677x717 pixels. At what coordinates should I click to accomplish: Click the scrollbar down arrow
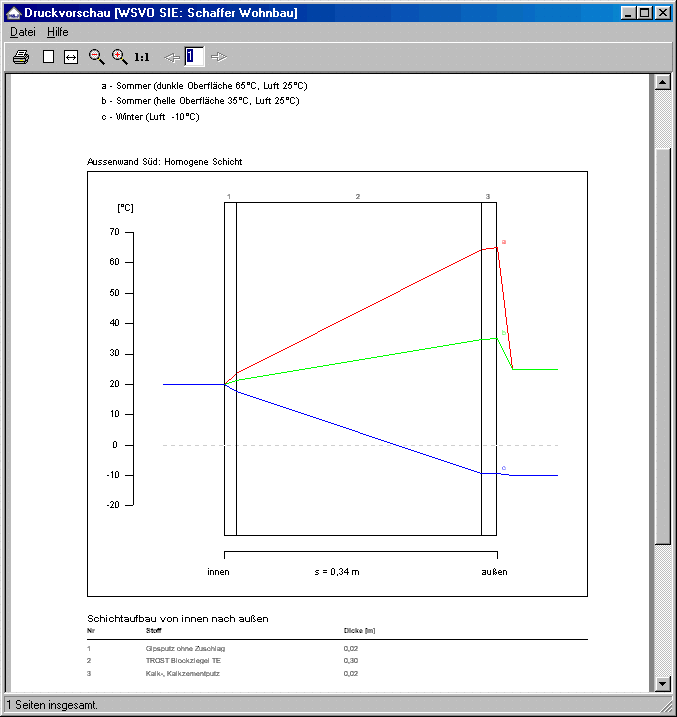pos(661,684)
